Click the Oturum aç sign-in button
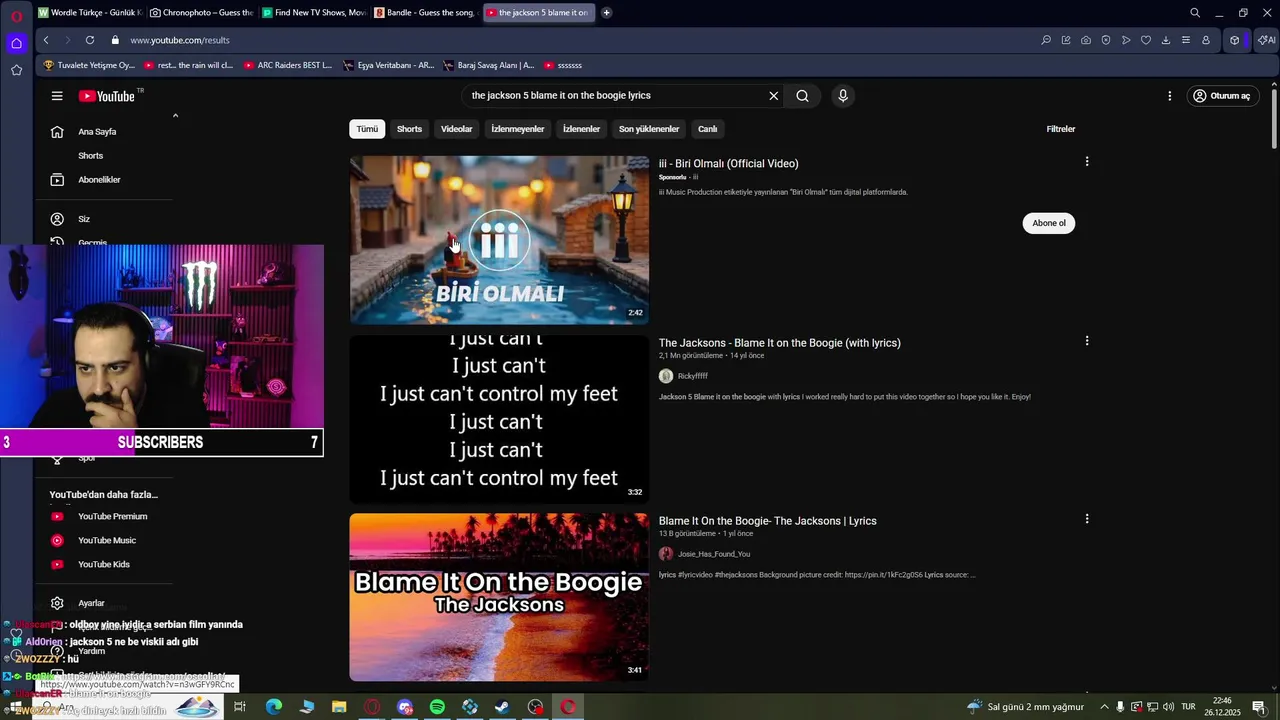Image resolution: width=1280 pixels, height=720 pixels. pos(1221,96)
